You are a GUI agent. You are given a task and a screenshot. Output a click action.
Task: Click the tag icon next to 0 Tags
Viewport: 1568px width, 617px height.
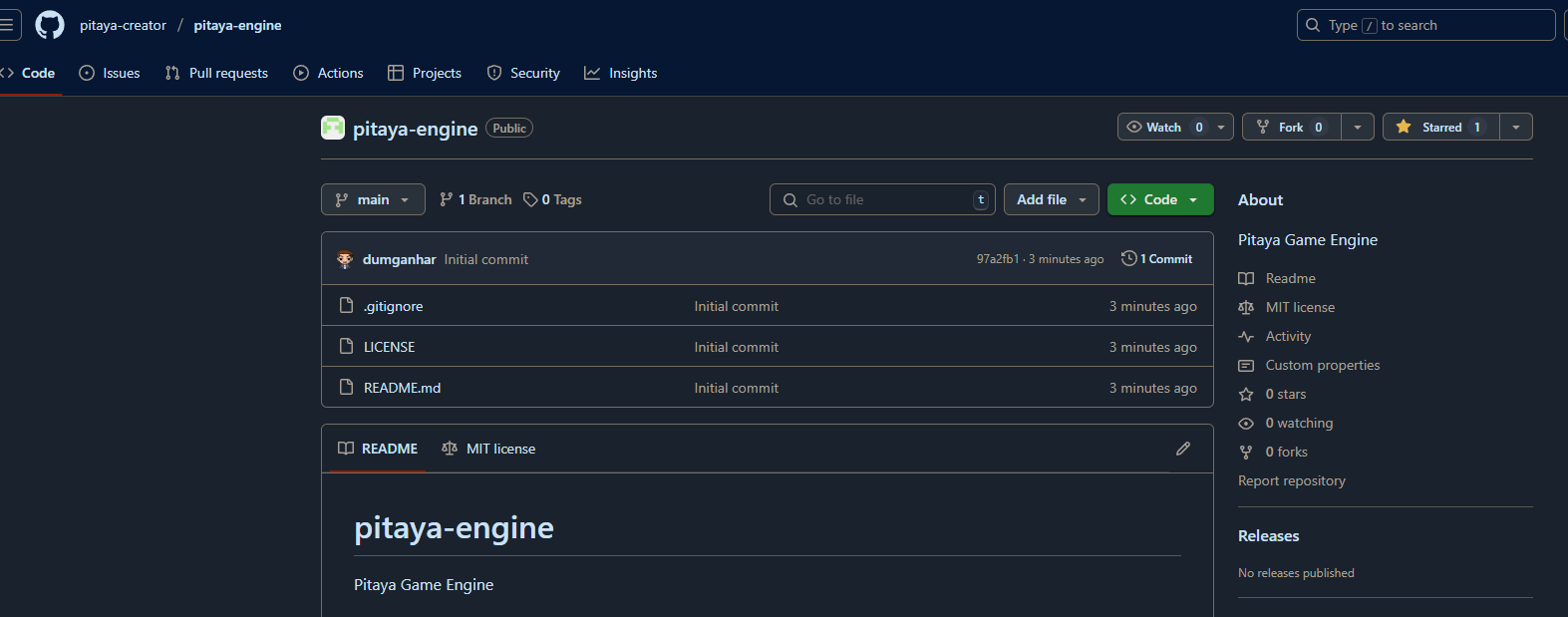pos(530,199)
